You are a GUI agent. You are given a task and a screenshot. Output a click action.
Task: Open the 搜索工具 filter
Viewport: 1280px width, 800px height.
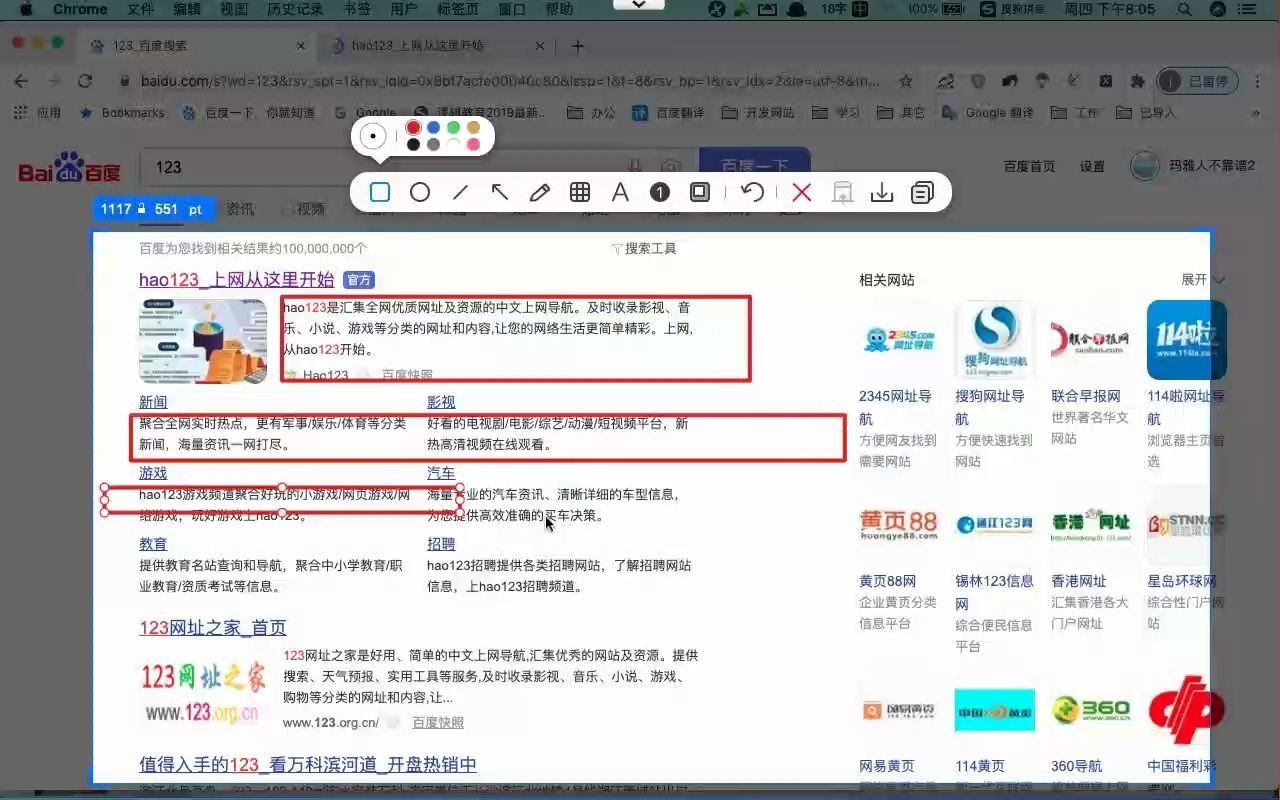(644, 248)
